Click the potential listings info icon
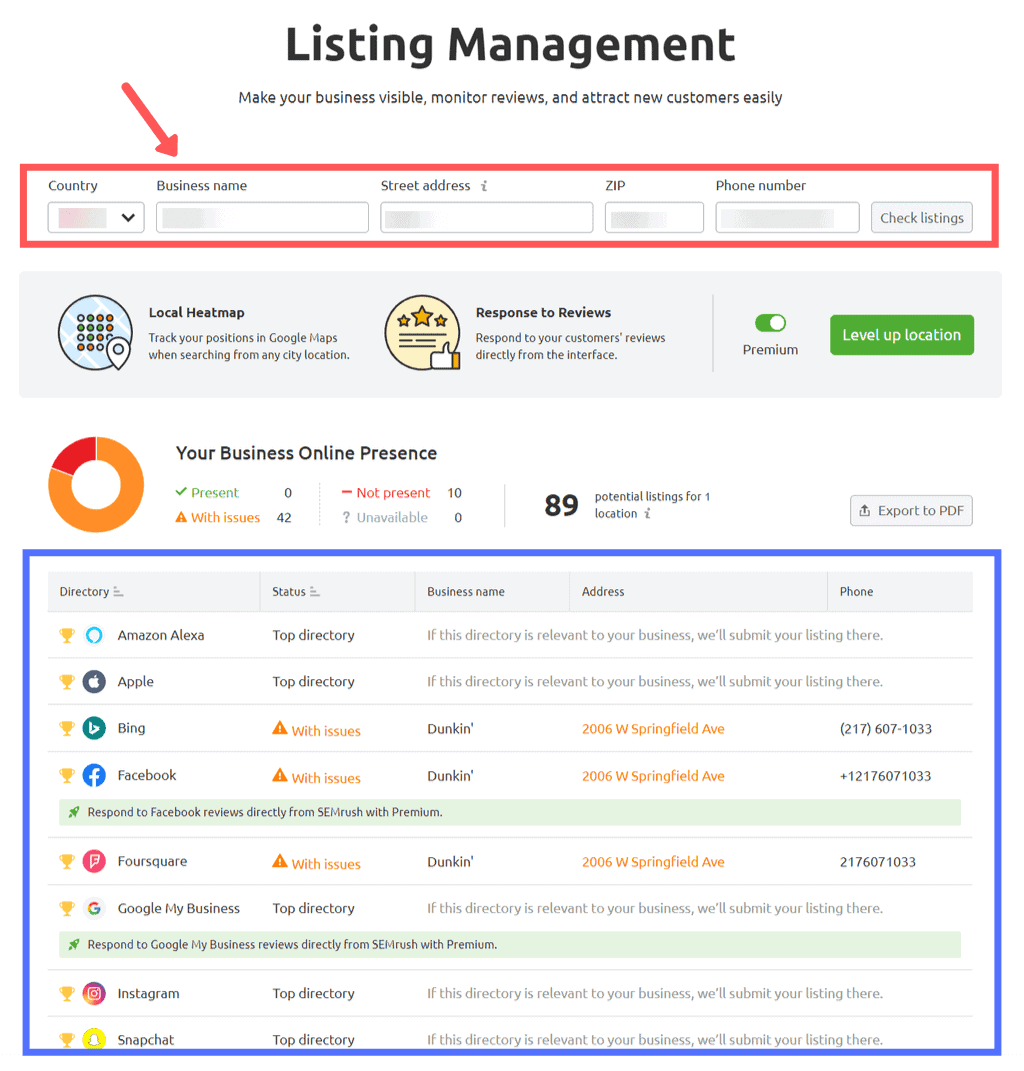Image resolution: width=1024 pixels, height=1071 pixels. (x=648, y=514)
